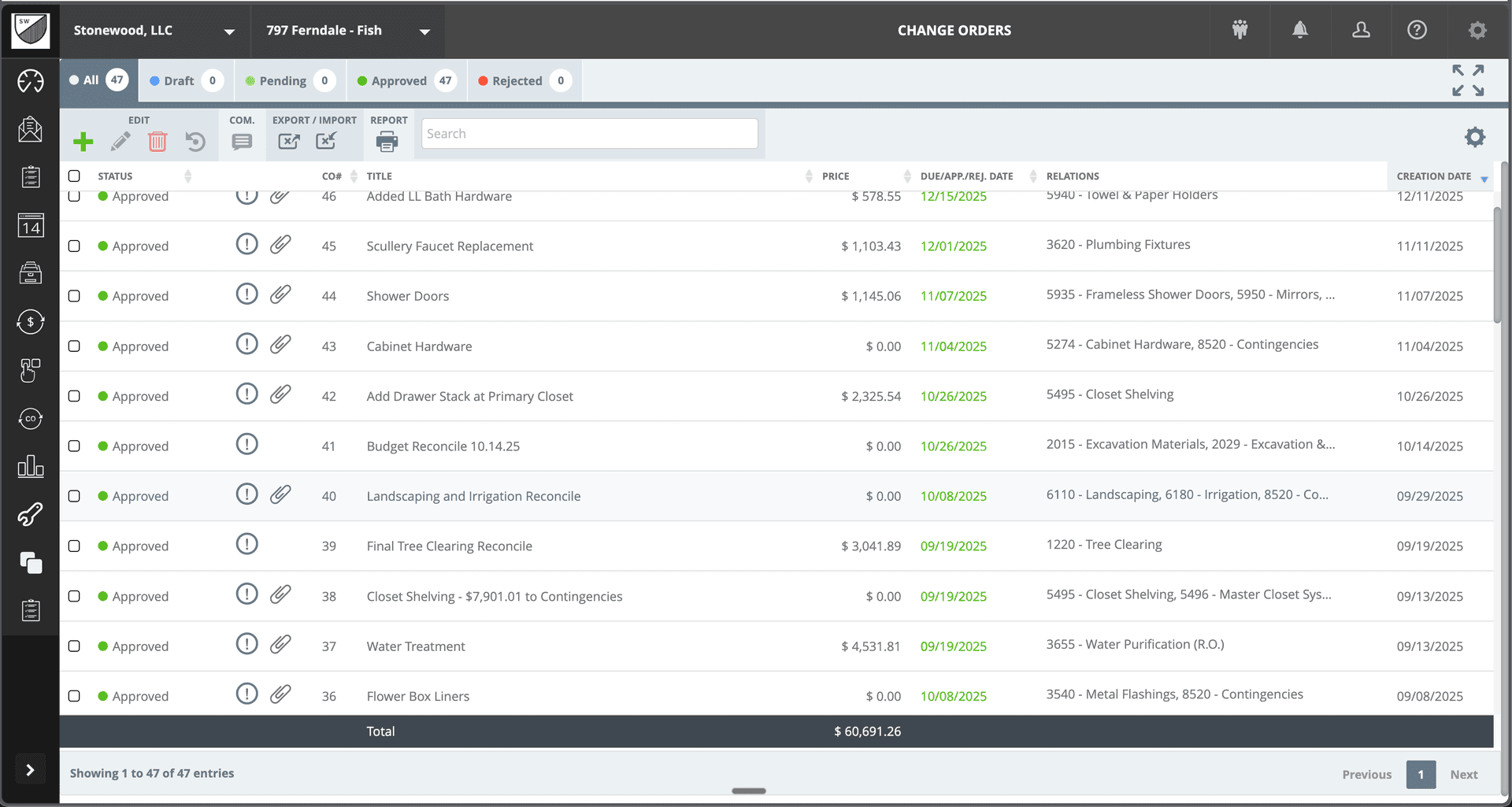The width and height of the screenshot is (1512, 807).
Task: Select the Rejected filter tab
Action: tap(522, 80)
